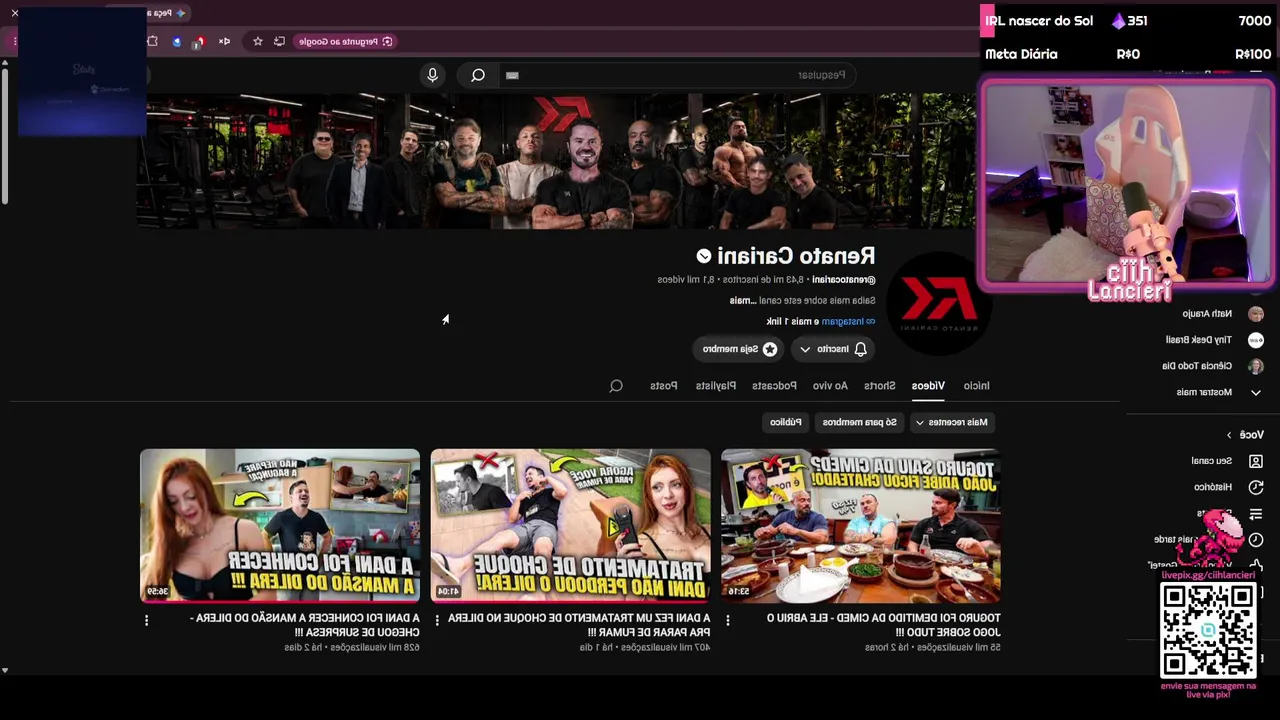1280x720 pixels.
Task: Click the muted-tab speaker icon in the toolbar
Action: point(225,41)
